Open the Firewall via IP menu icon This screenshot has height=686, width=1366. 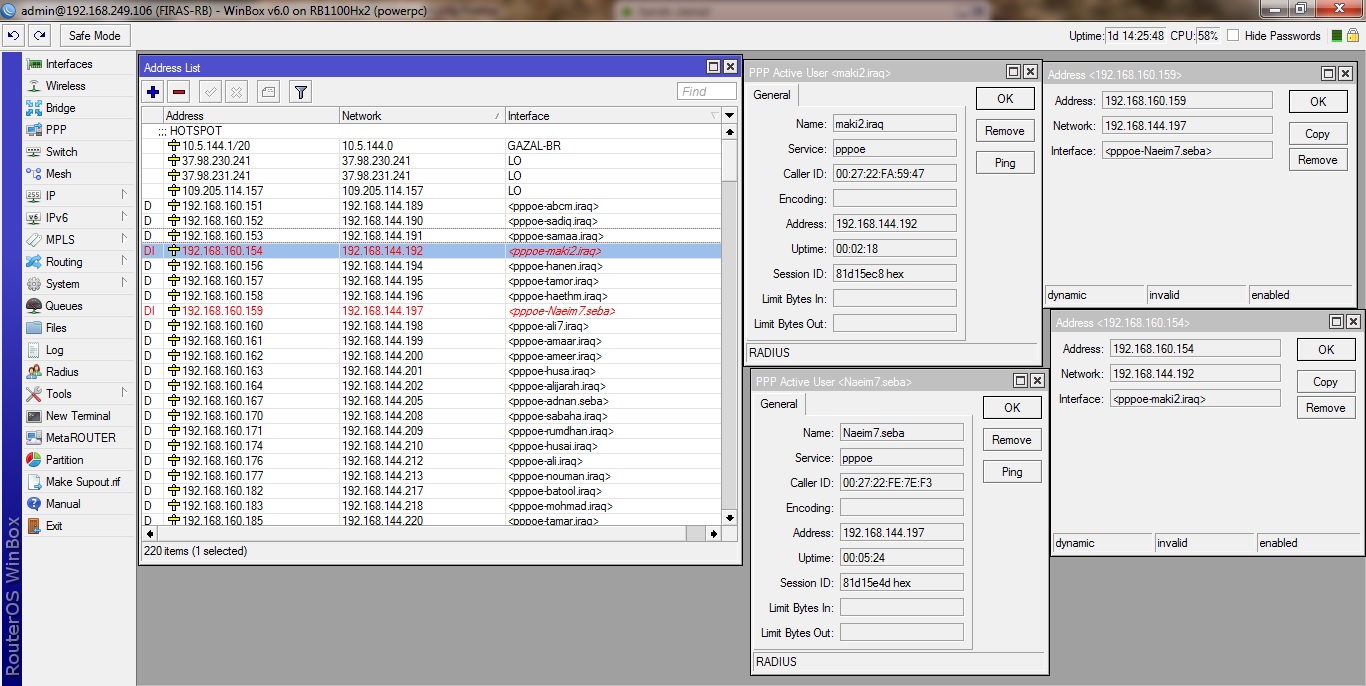pos(34,195)
